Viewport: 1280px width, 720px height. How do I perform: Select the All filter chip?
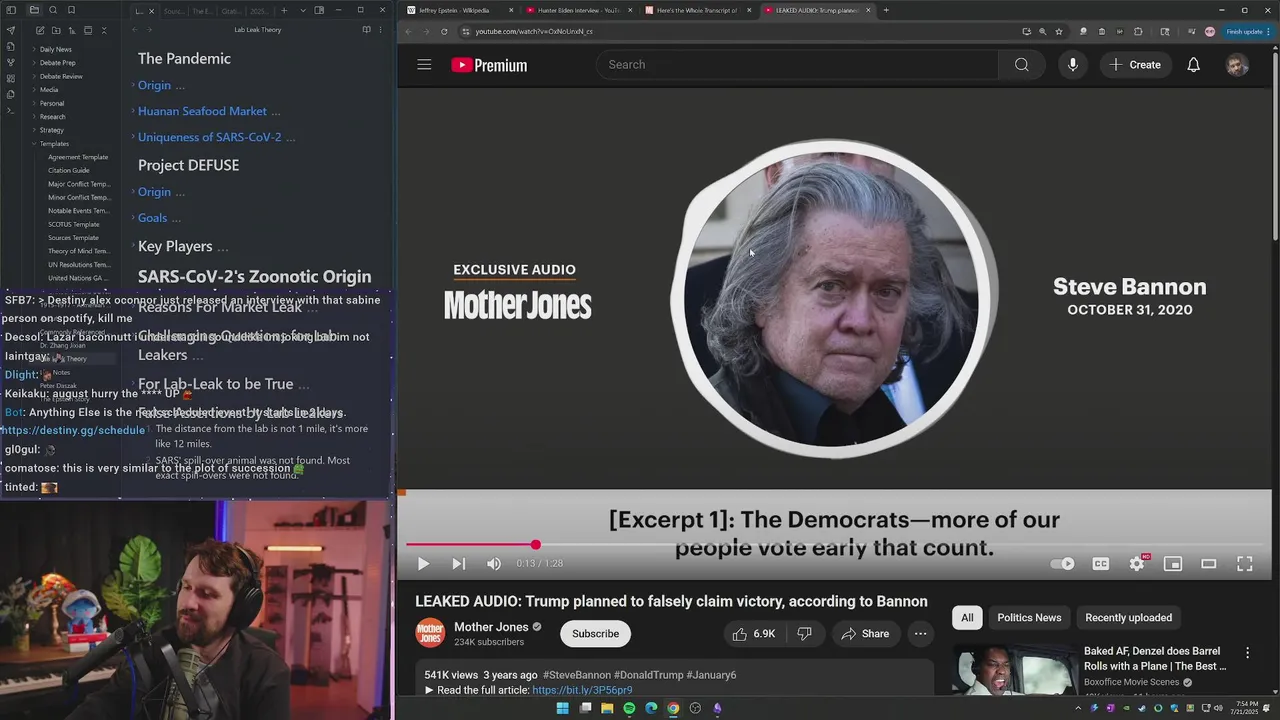[967, 618]
